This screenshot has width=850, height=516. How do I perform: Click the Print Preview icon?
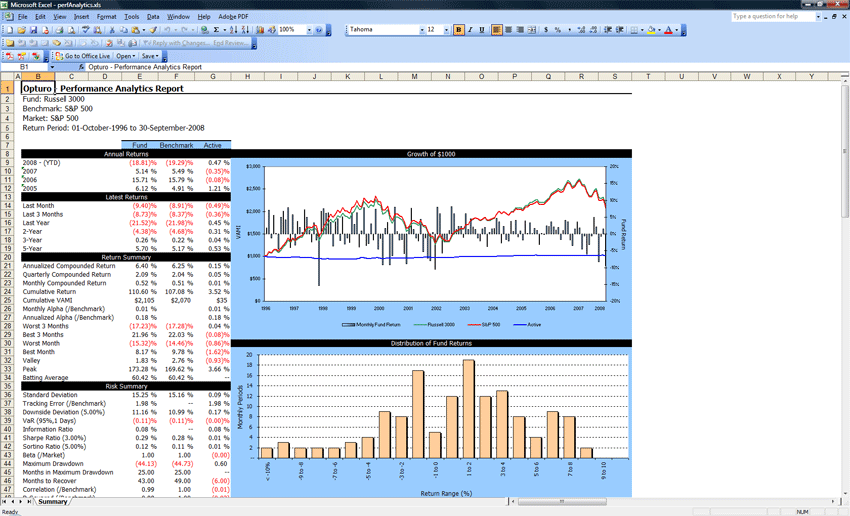(71, 30)
